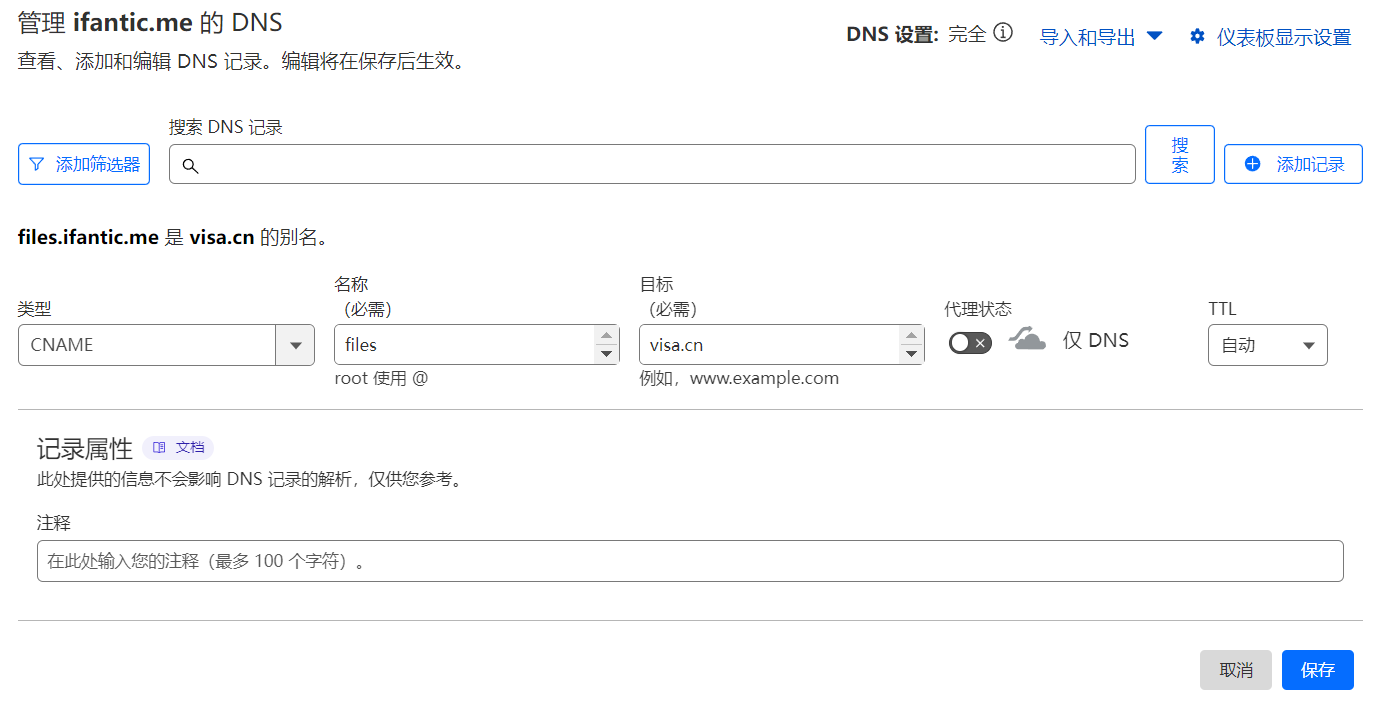Click the magnifier icon in search box
This screenshot has height=703, width=1374.
[x=190, y=166]
